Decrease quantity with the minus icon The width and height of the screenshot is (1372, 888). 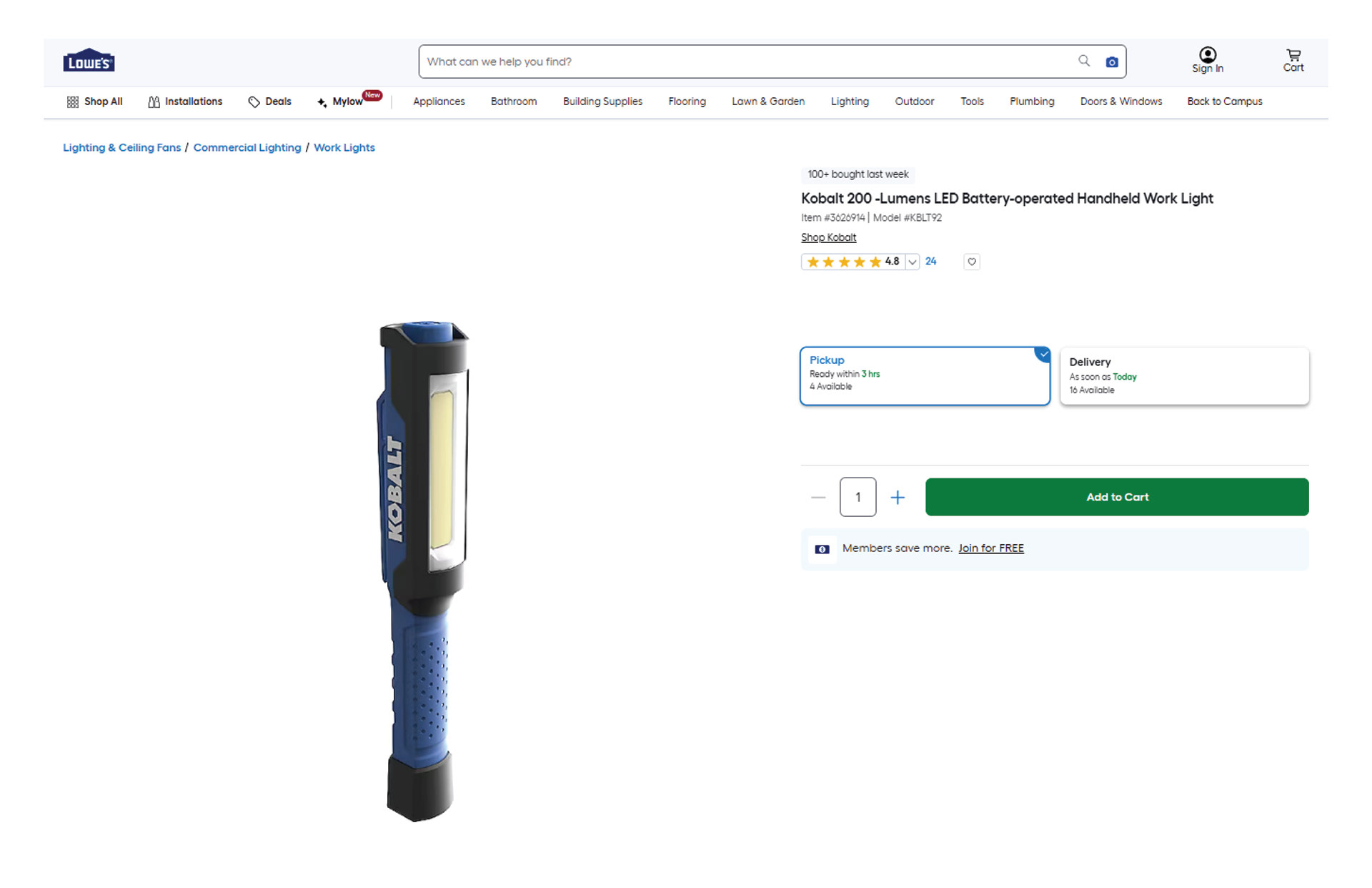818,497
